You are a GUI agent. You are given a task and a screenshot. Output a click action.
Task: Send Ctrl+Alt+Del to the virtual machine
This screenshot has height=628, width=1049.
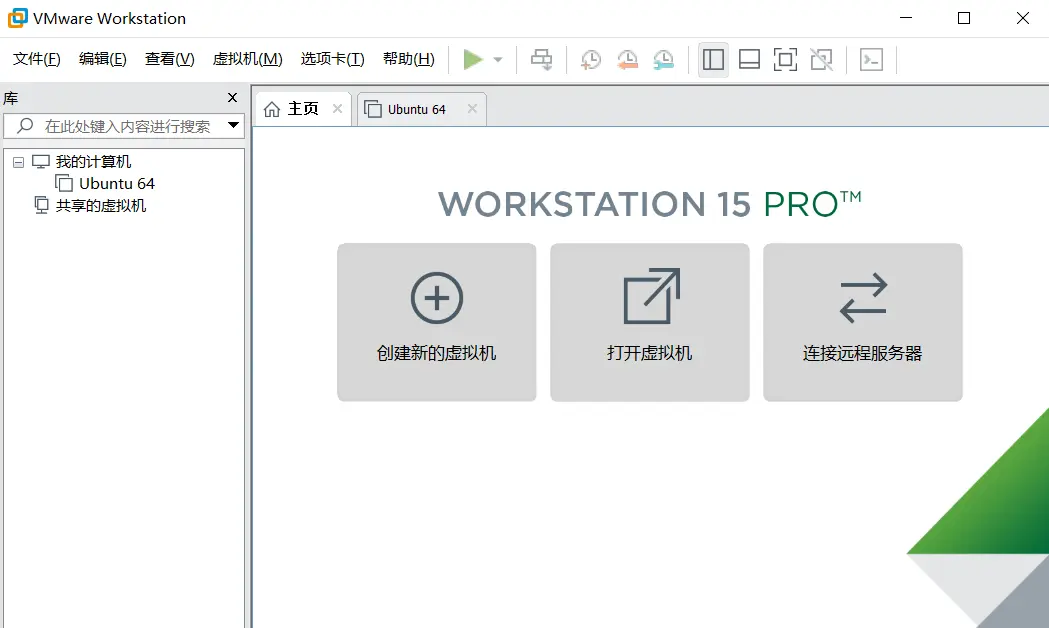541,60
